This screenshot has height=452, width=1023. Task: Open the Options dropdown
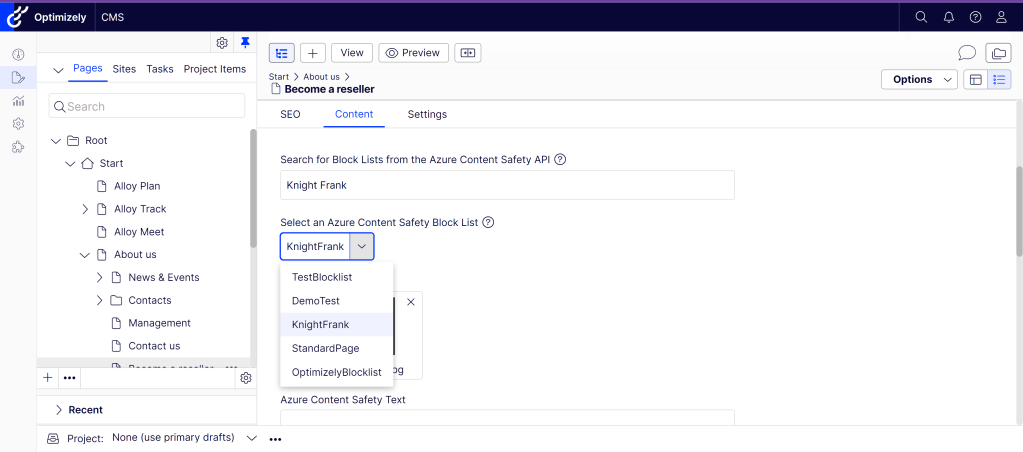click(x=919, y=80)
